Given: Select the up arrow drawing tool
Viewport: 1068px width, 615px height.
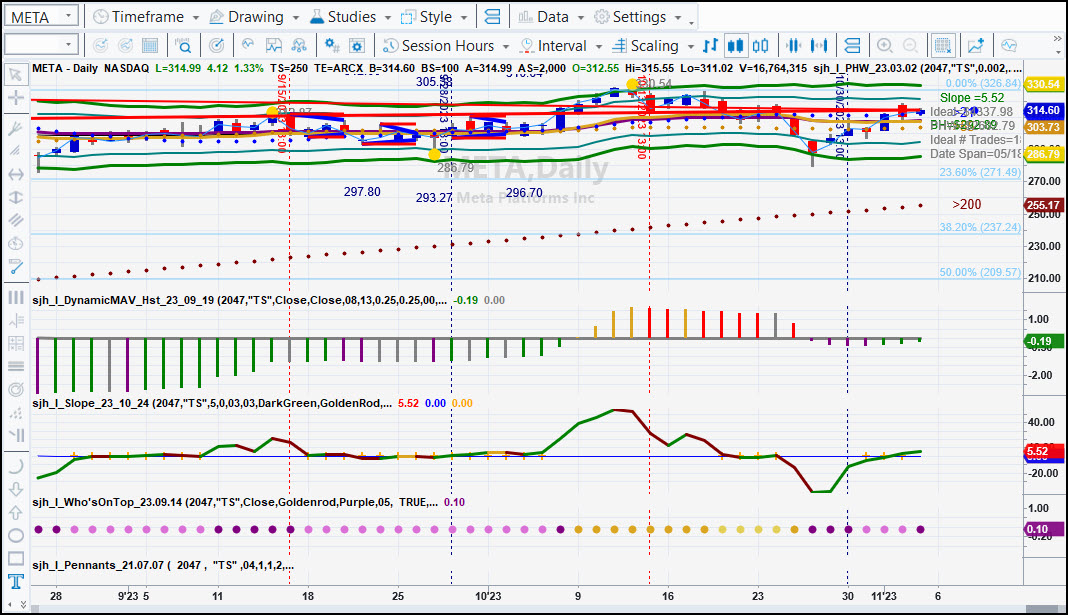Looking at the screenshot, I should click(x=16, y=512).
